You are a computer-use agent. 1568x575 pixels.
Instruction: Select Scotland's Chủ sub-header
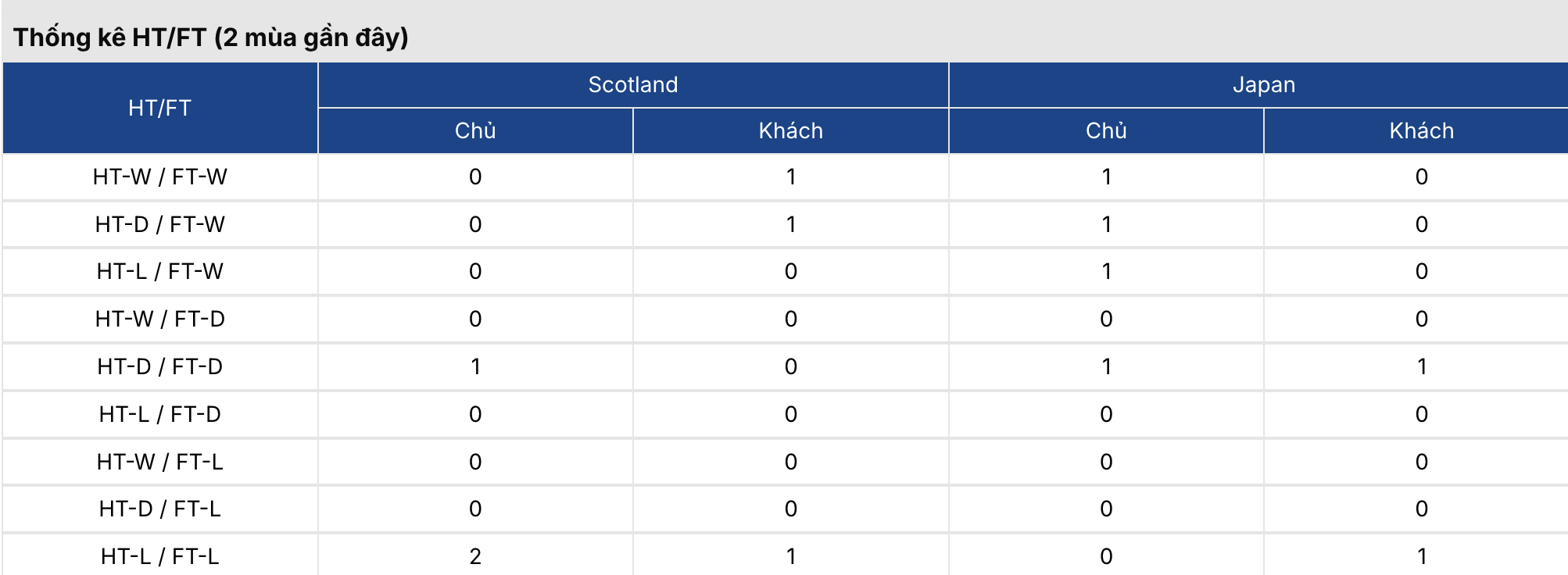475,130
